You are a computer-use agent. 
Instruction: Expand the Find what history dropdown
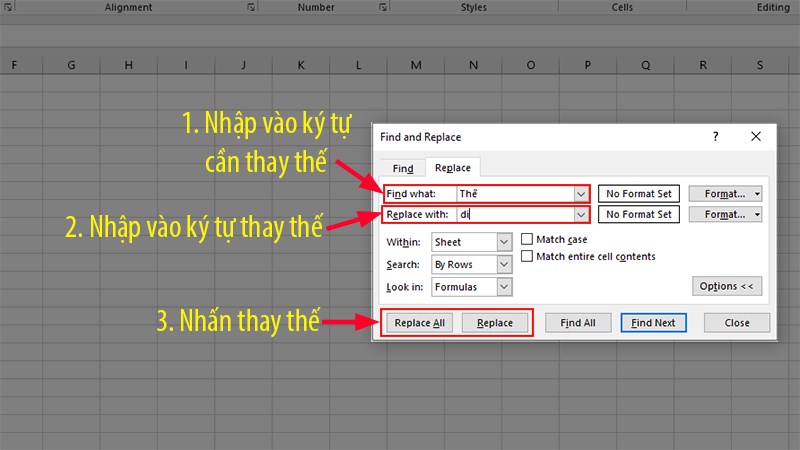pos(581,194)
